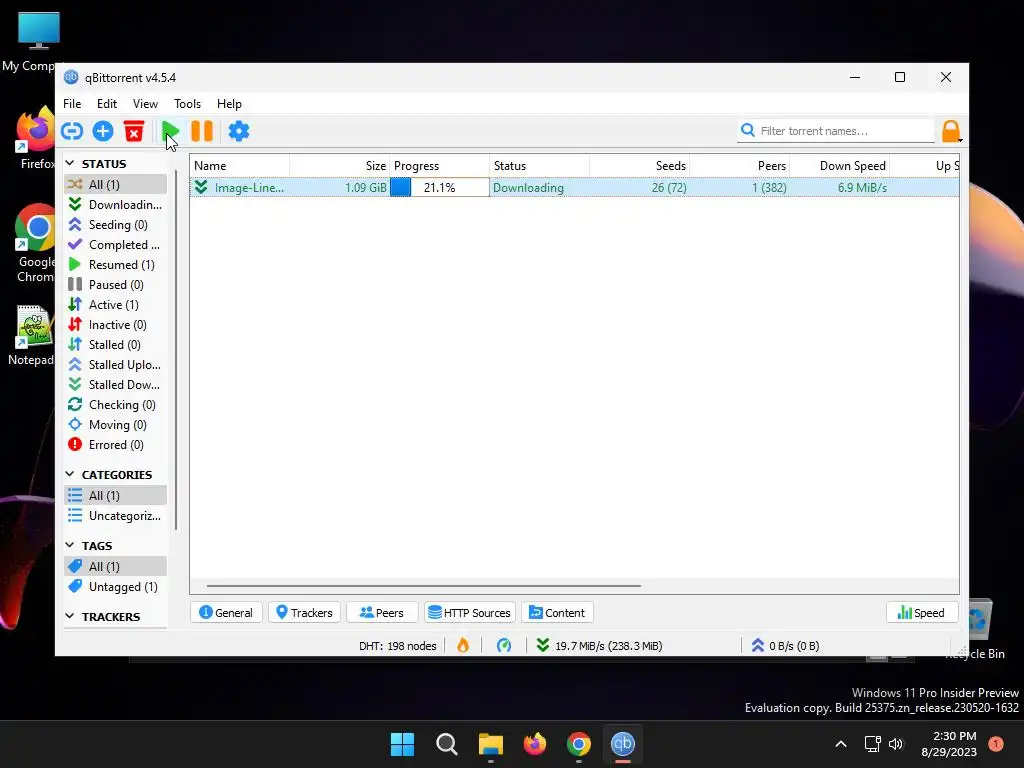
Task: Select the Moving (0) filter
Action: click(116, 425)
